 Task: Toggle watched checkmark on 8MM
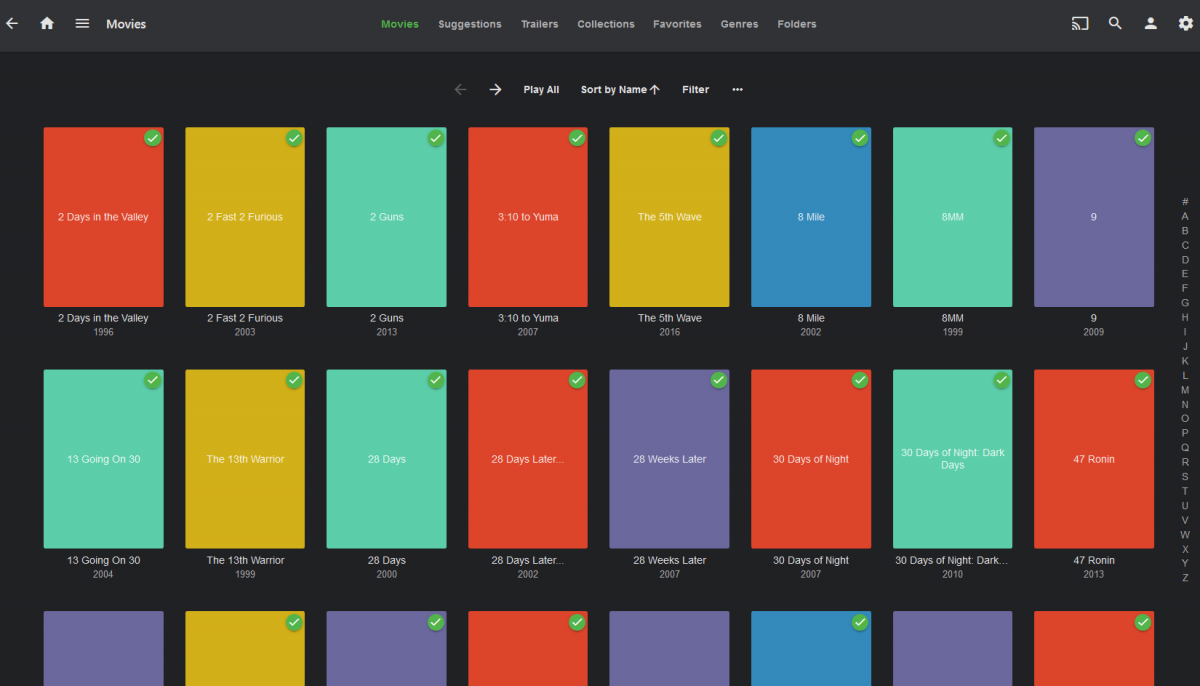tap(1002, 138)
